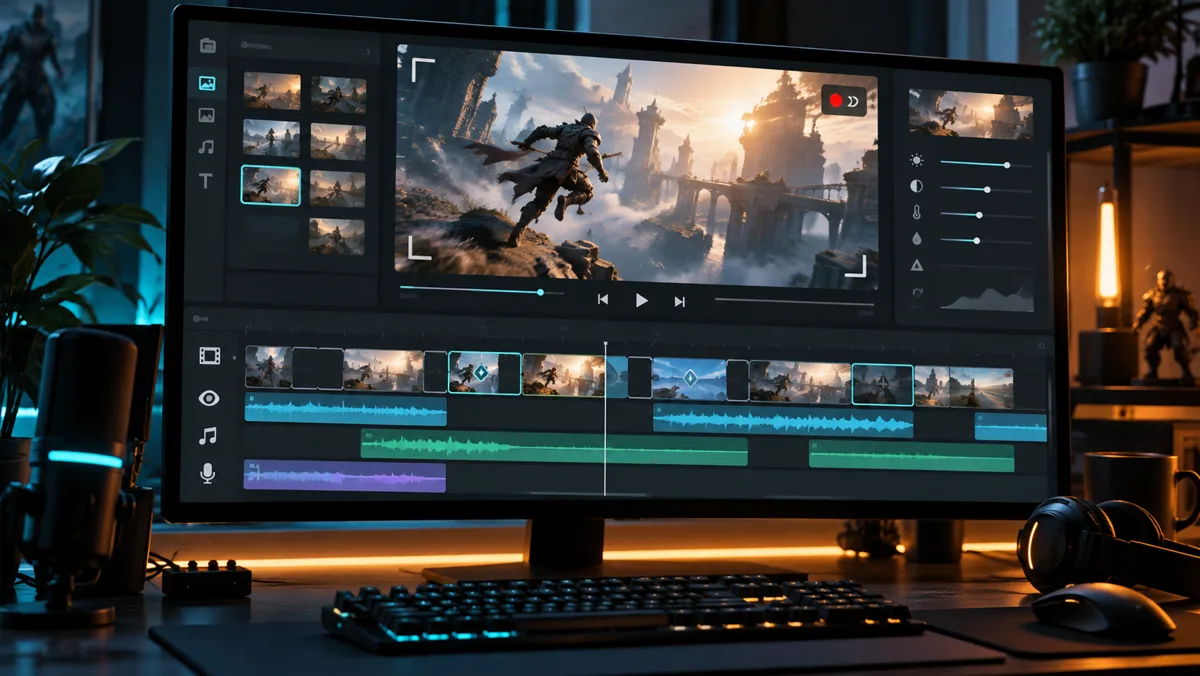The height and width of the screenshot is (676, 1200).
Task: Skip to next frame button
Action: [680, 301]
